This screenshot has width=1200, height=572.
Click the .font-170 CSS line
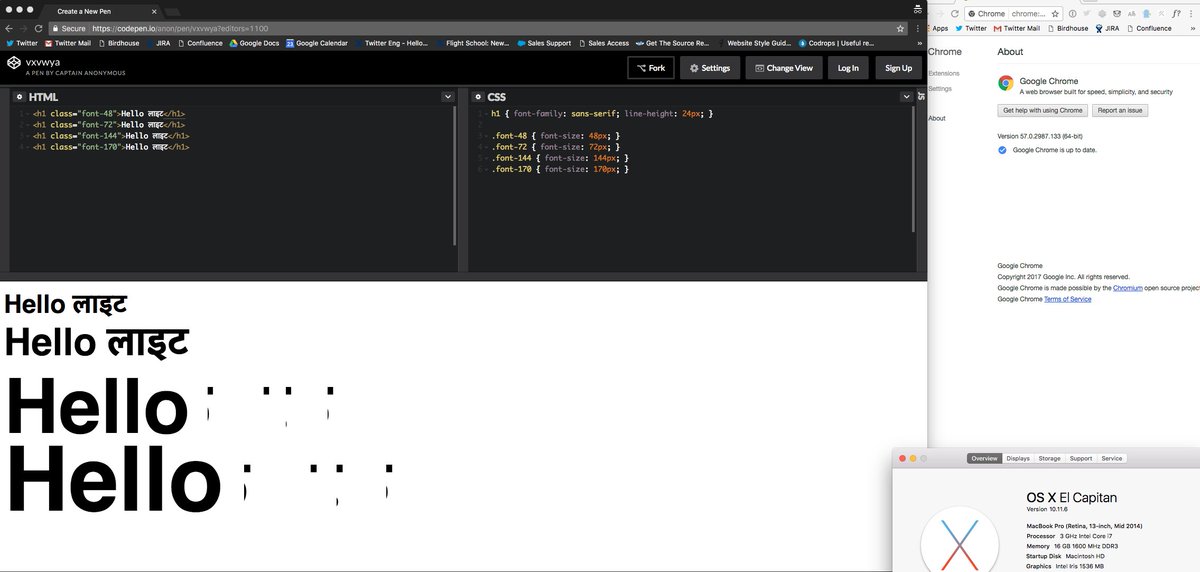click(x=559, y=169)
